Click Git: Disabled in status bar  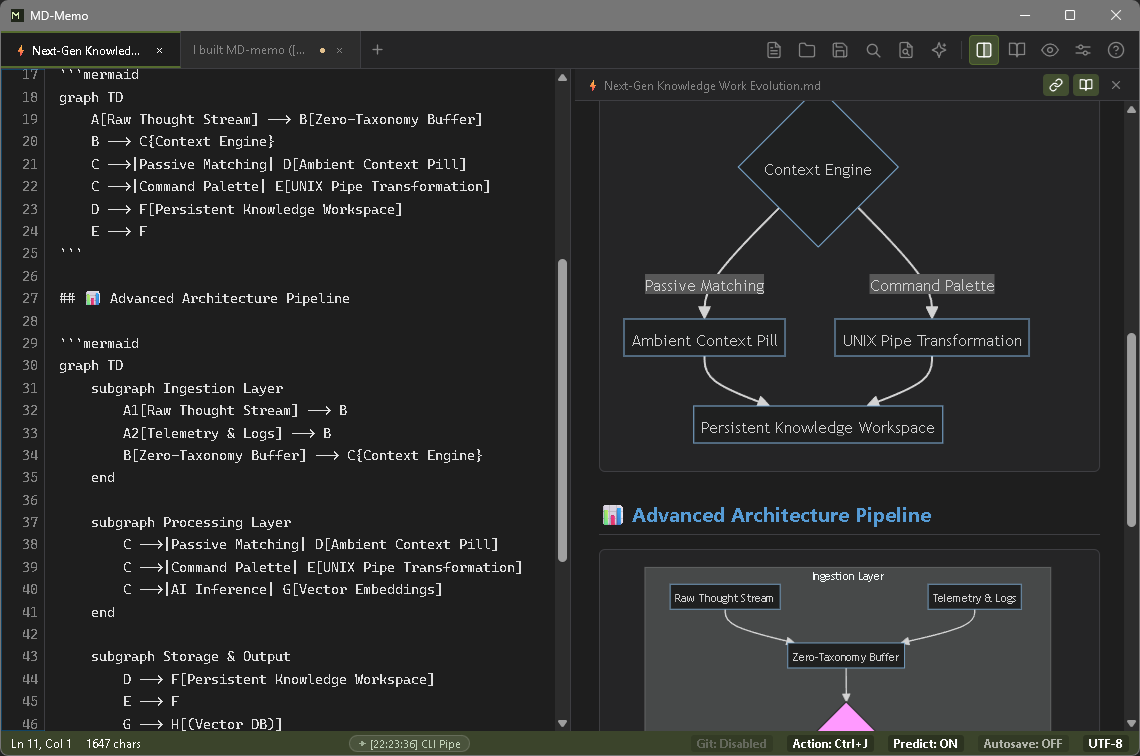click(x=731, y=744)
